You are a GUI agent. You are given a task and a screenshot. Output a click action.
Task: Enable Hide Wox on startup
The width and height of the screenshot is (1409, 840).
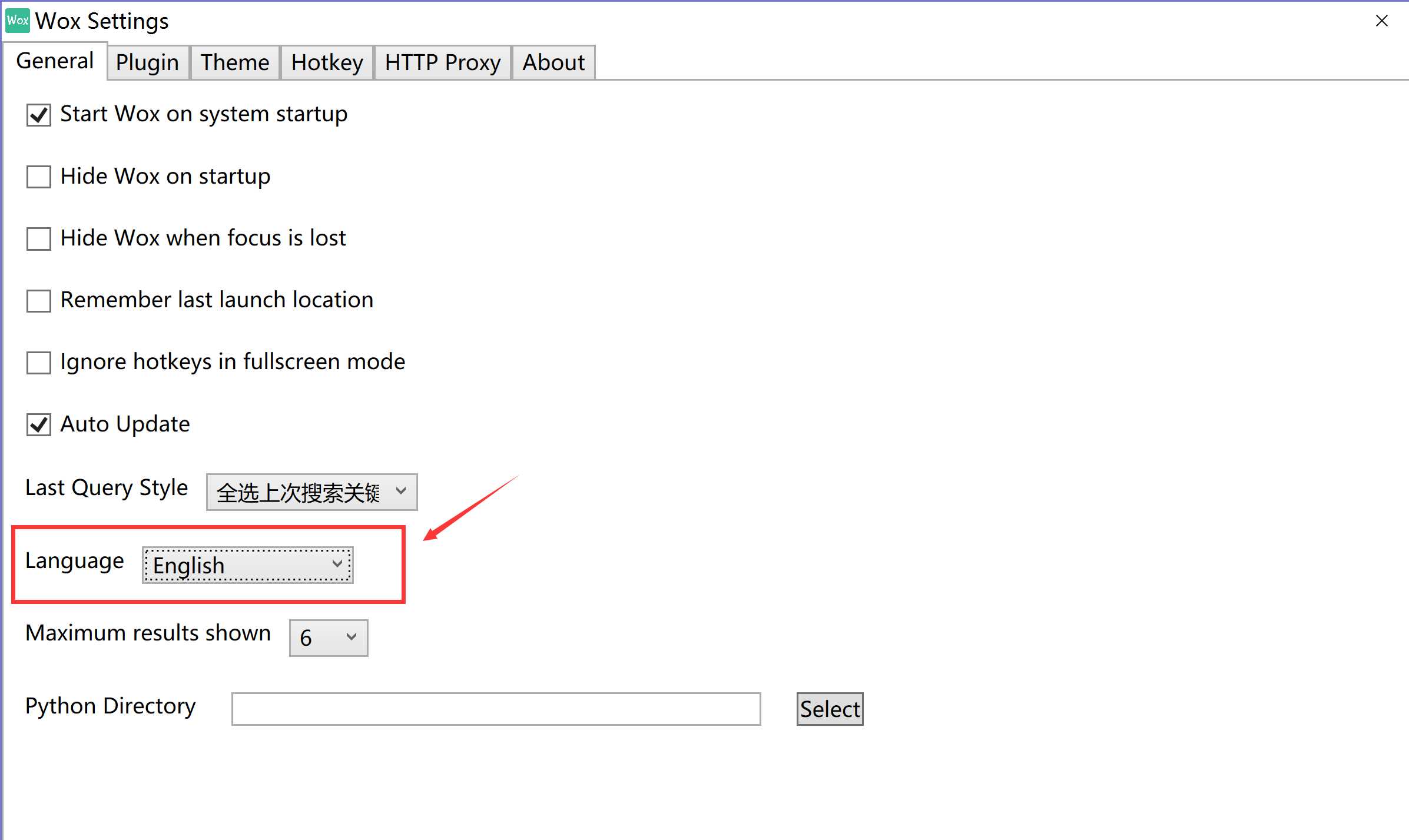pos(39,177)
